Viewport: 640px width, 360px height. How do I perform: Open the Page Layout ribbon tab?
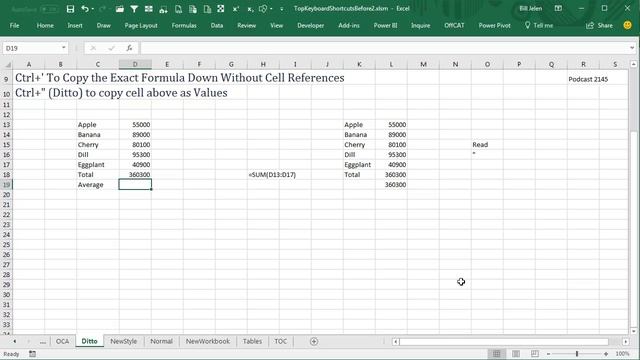tap(141, 25)
